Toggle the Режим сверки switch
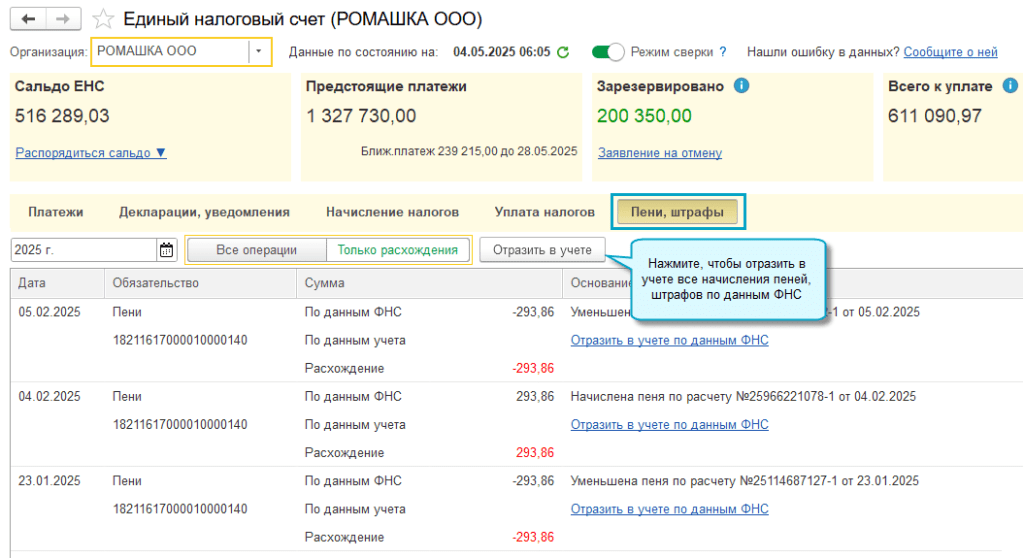 (608, 52)
